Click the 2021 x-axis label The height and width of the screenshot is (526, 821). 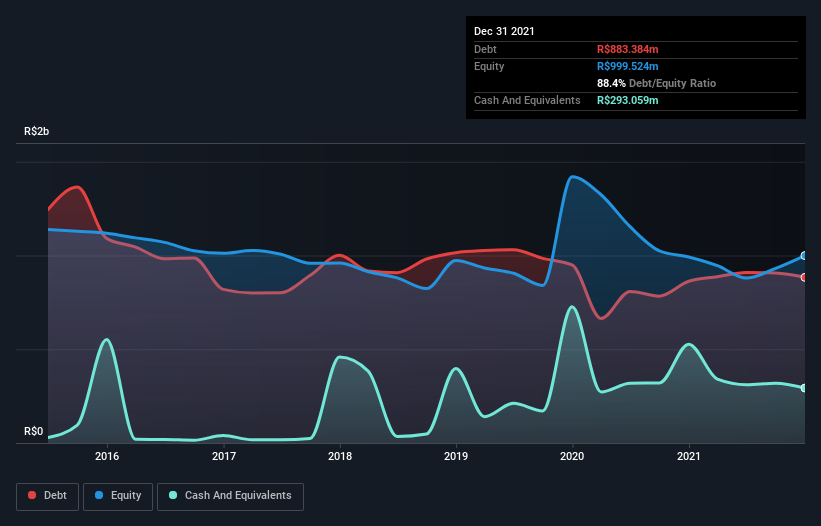pyautogui.click(x=689, y=456)
